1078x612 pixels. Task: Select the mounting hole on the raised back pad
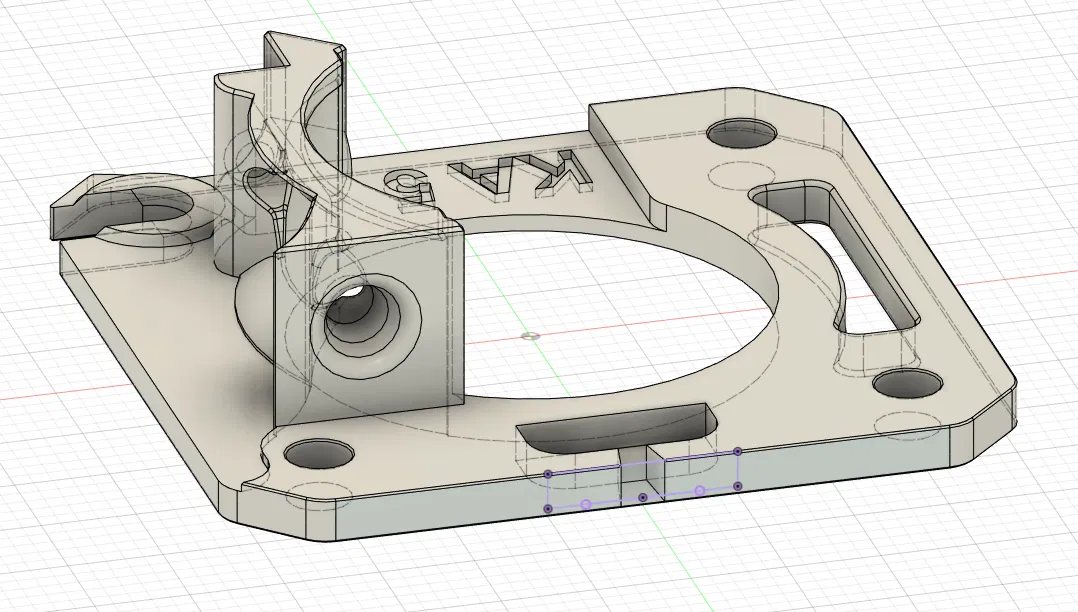tap(742, 132)
